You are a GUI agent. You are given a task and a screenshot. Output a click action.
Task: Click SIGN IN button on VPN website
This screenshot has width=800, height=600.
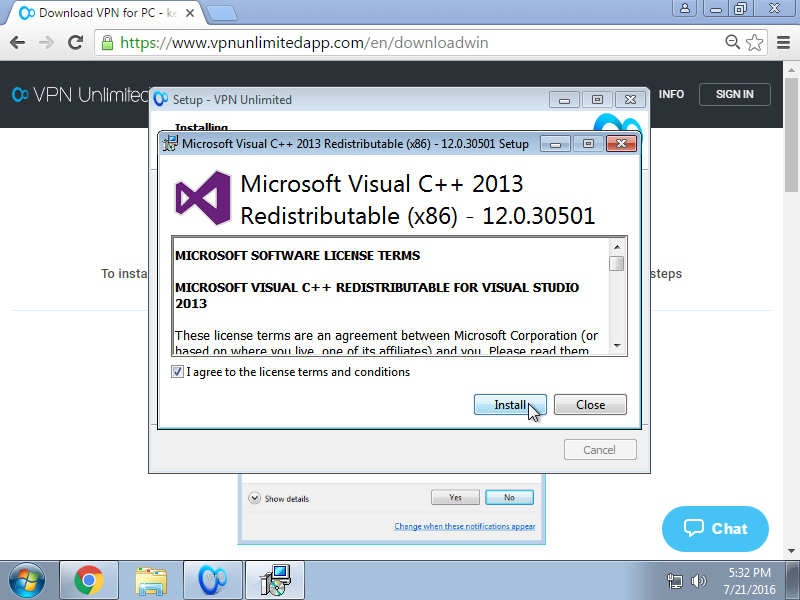click(734, 94)
